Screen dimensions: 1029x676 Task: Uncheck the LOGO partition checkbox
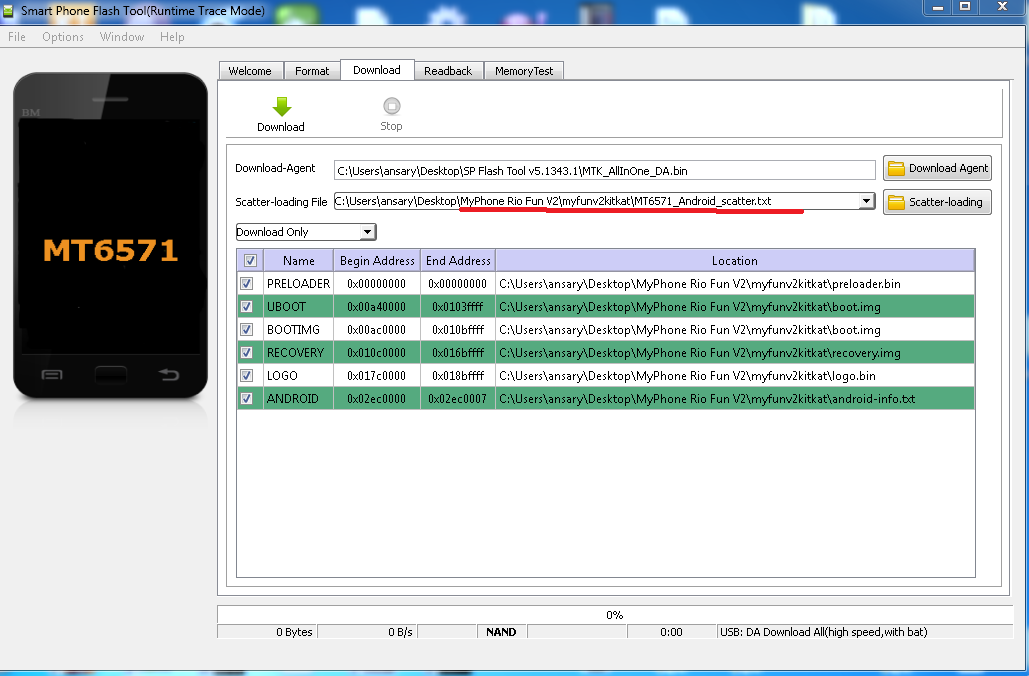247,375
